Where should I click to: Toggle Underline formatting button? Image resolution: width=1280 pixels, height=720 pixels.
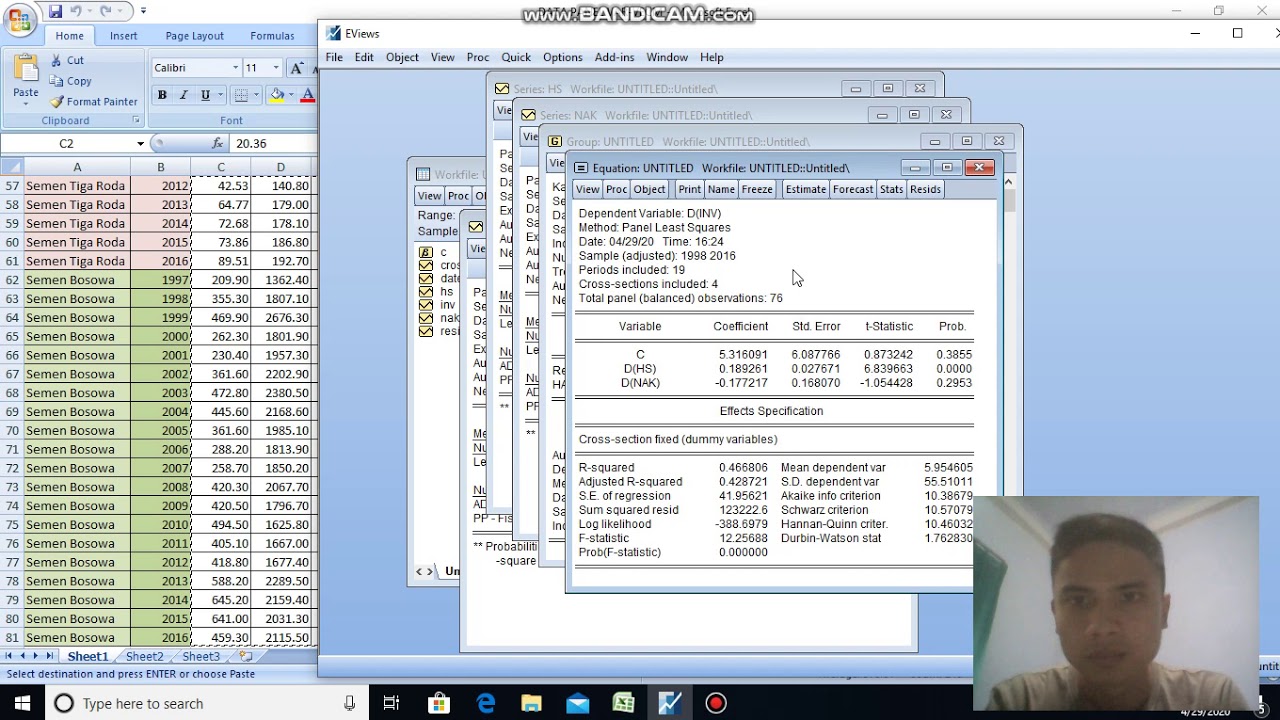point(205,95)
